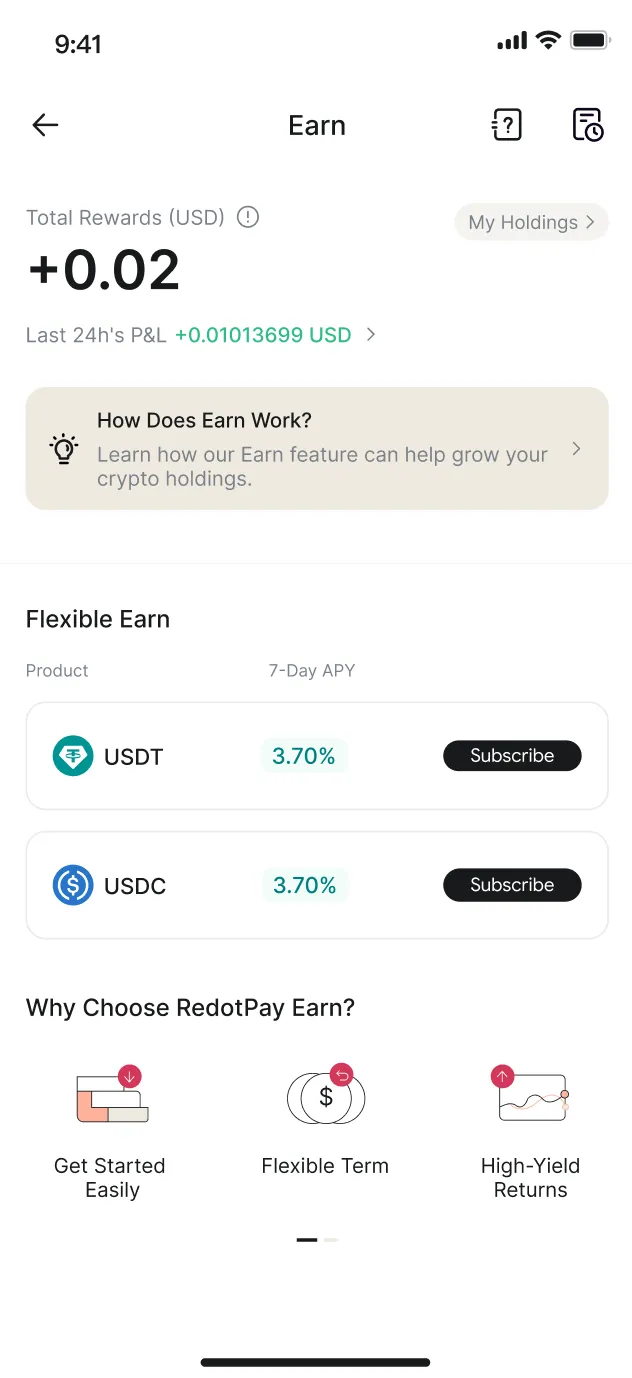Open the transaction history icon top right
The image size is (632, 1378).
[588, 124]
